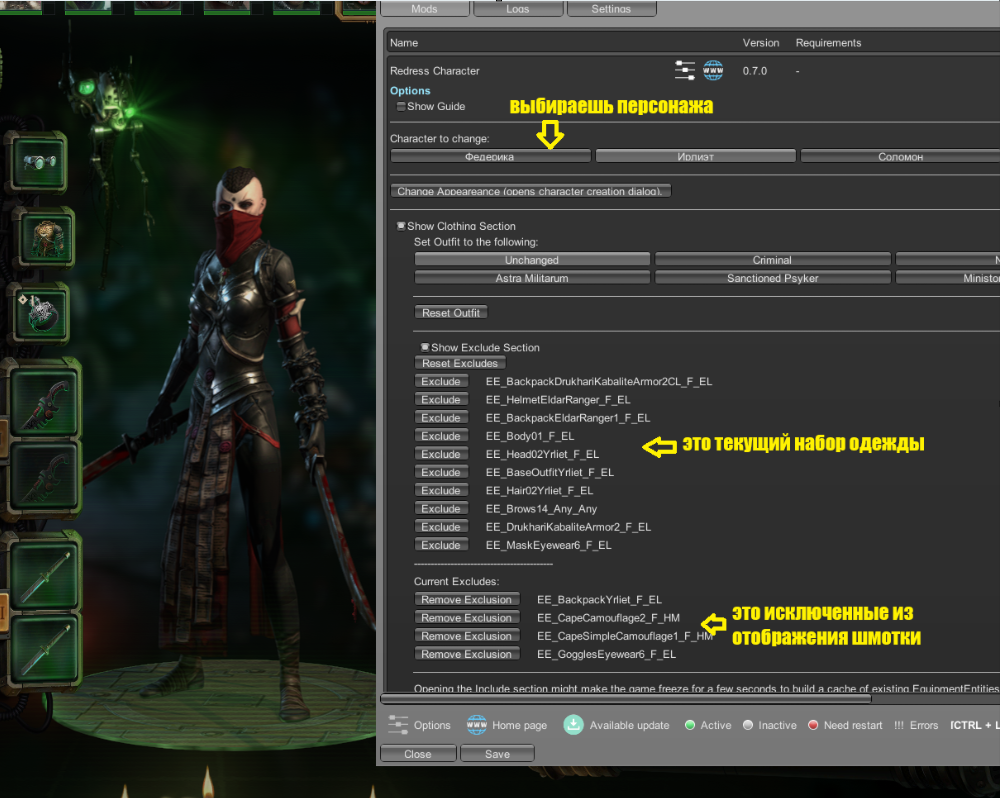
Task: Click the Options legend sliders icon in footer
Action: tap(398, 725)
